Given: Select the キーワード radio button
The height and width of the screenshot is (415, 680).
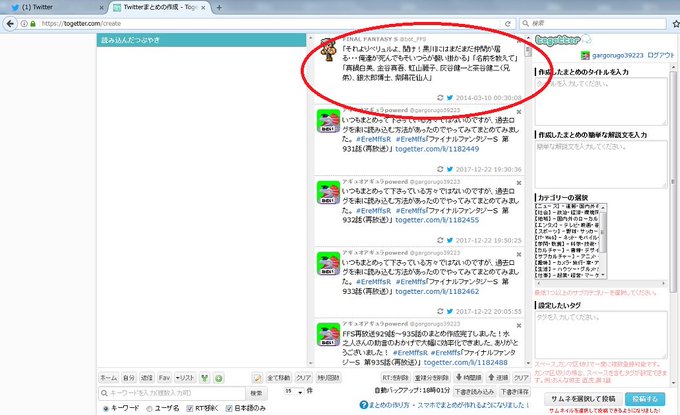Looking at the screenshot, I should (105, 408).
